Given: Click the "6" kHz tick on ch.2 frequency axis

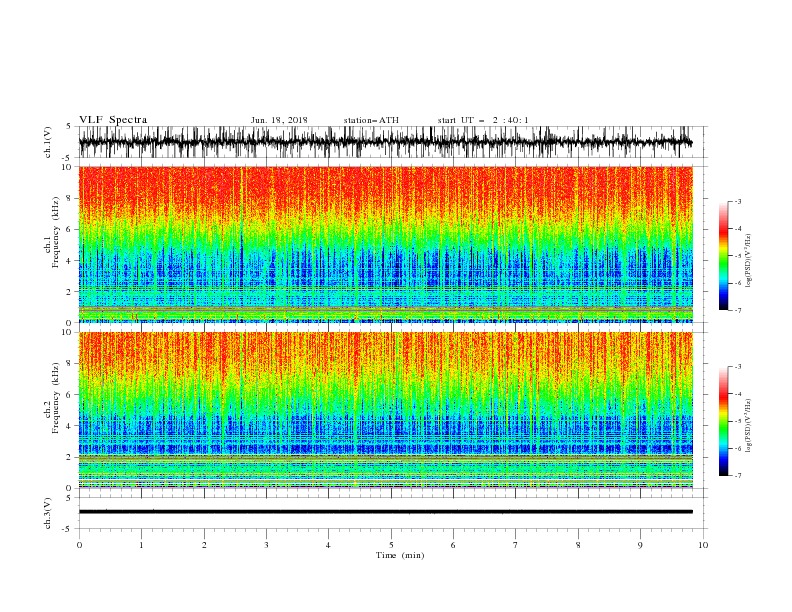Looking at the screenshot, I should click(x=69, y=395).
